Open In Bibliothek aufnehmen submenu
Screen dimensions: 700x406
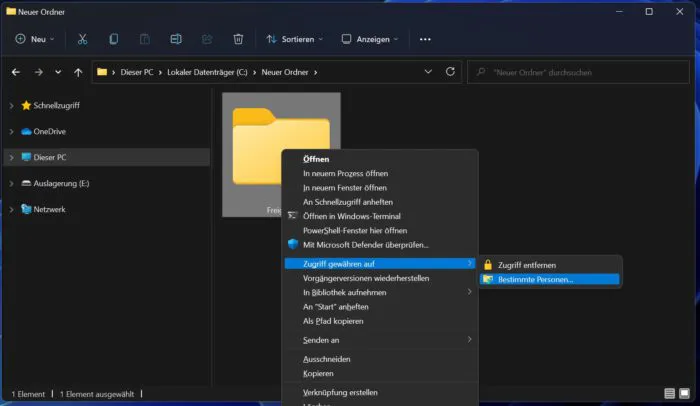(x=380, y=293)
